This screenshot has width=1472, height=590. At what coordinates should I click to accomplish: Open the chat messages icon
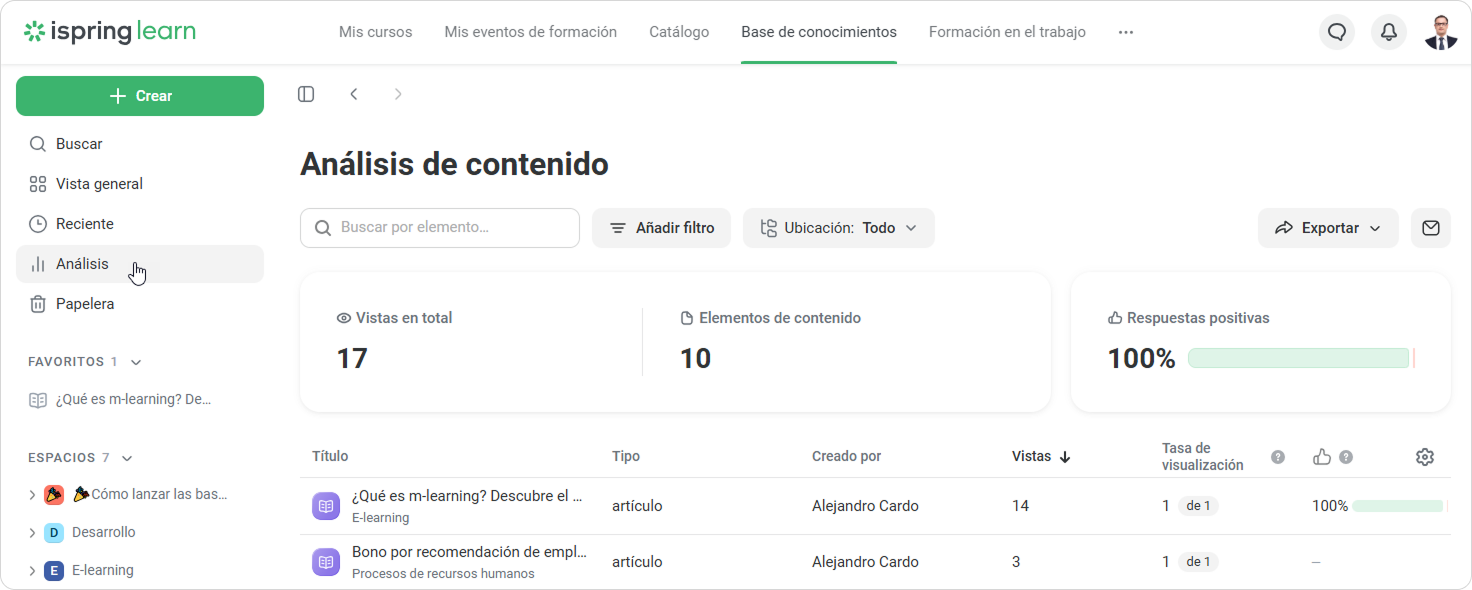1337,32
